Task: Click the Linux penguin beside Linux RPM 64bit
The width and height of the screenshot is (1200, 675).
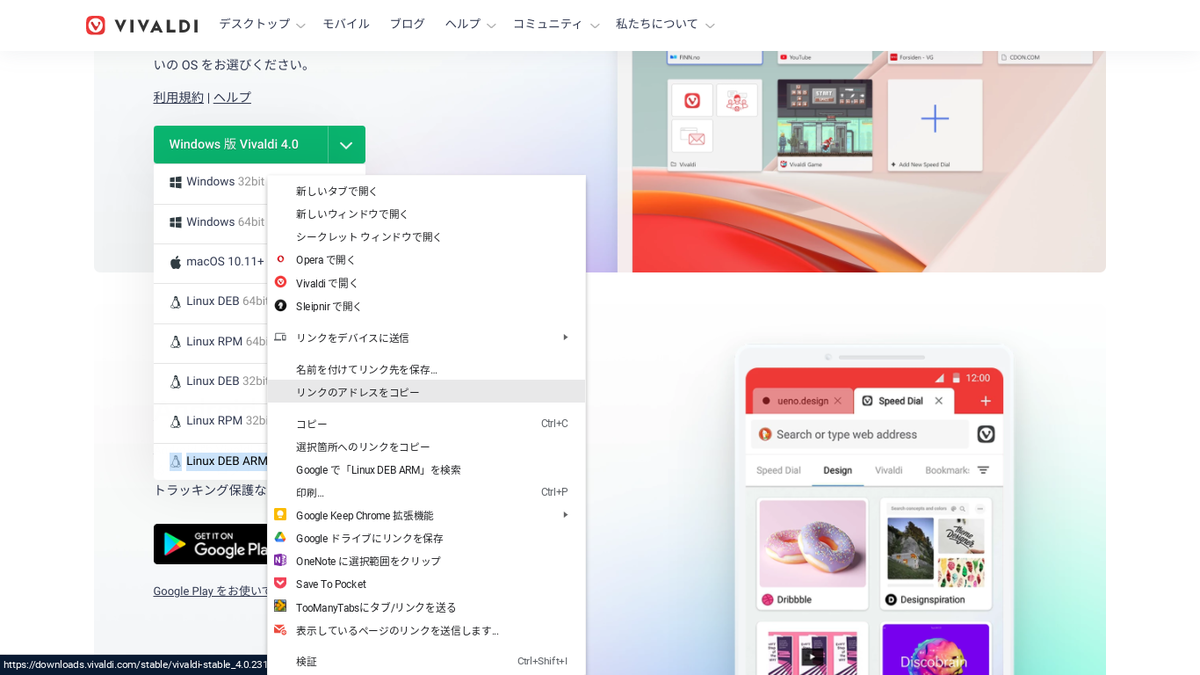Action: (175, 342)
